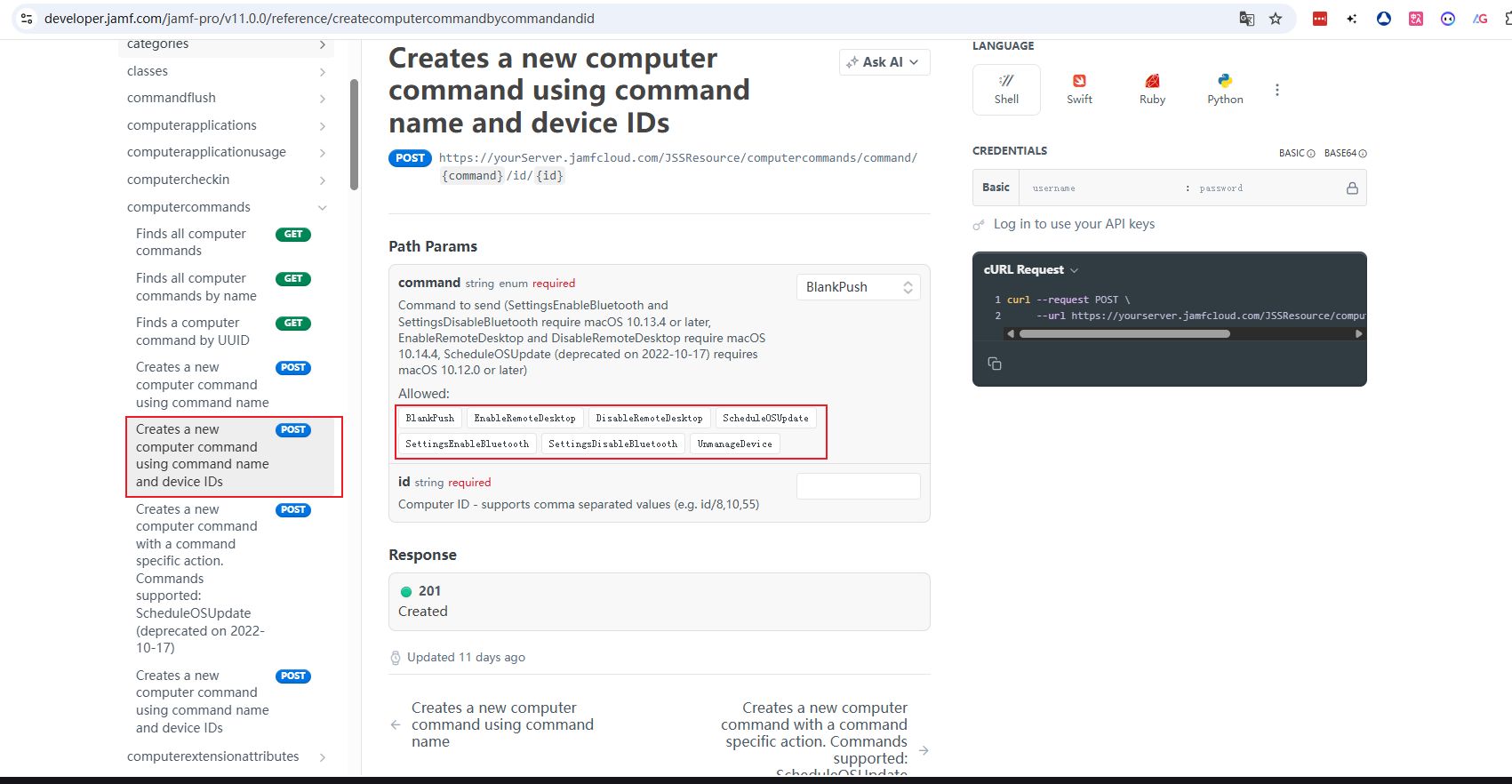Open the Ask AI menu

coord(884,62)
